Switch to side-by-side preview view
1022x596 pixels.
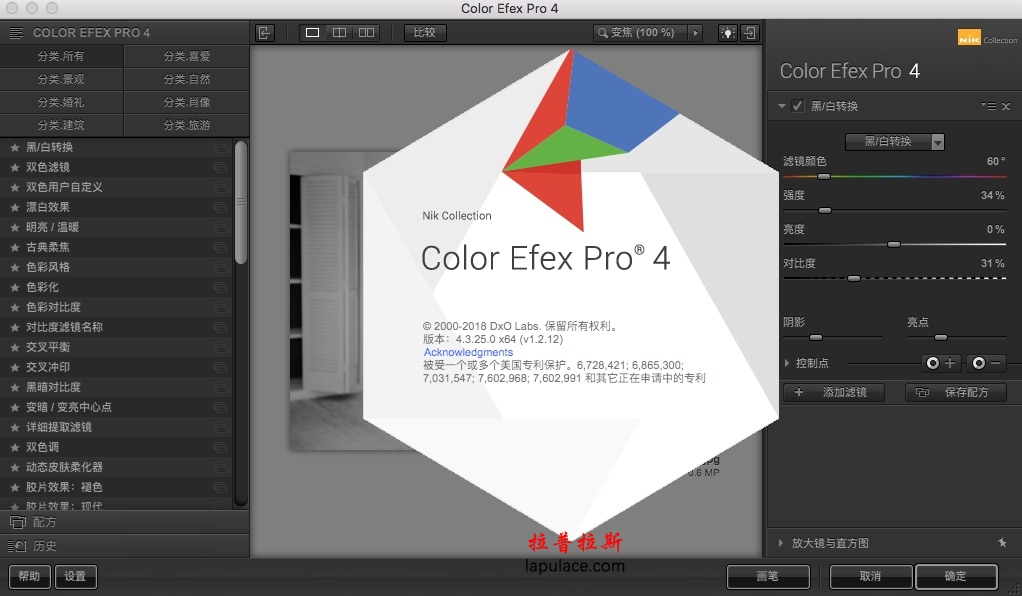point(366,33)
